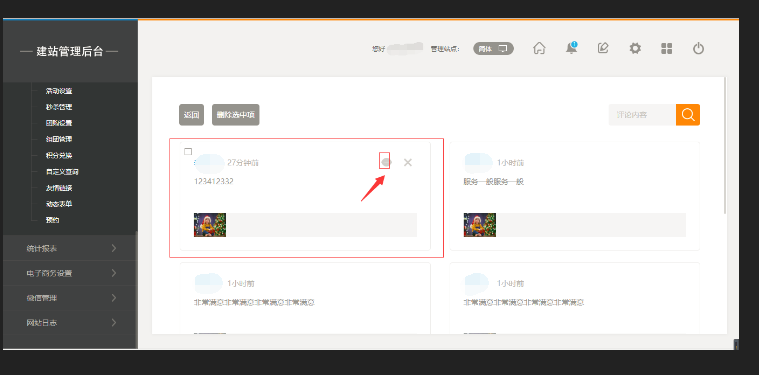This screenshot has height=375, width=759.
Task: Delete the 123412332 comment with X
Action: (x=408, y=163)
